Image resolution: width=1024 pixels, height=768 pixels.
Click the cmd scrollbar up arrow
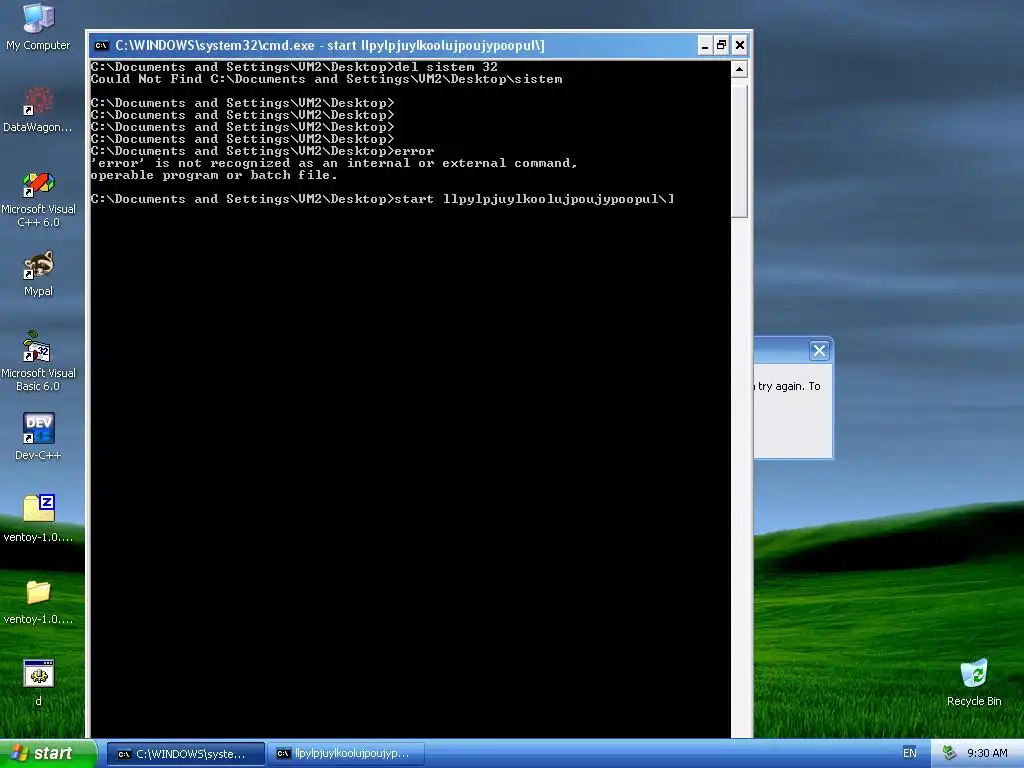pos(739,69)
